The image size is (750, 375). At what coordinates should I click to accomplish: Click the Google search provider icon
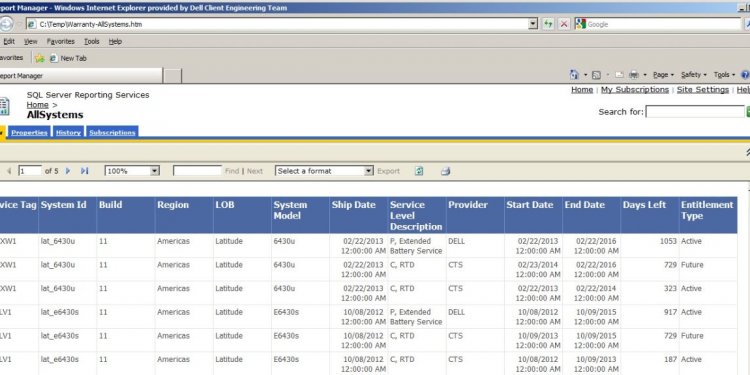point(581,24)
